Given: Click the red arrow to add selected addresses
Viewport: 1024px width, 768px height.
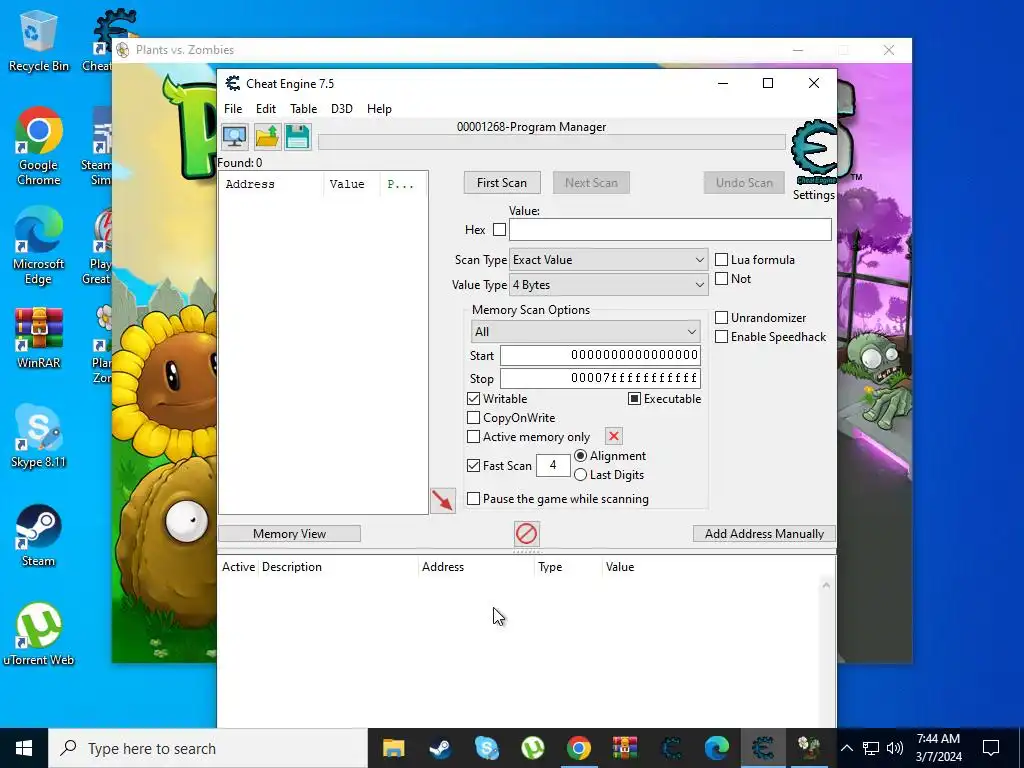Looking at the screenshot, I should 442,501.
